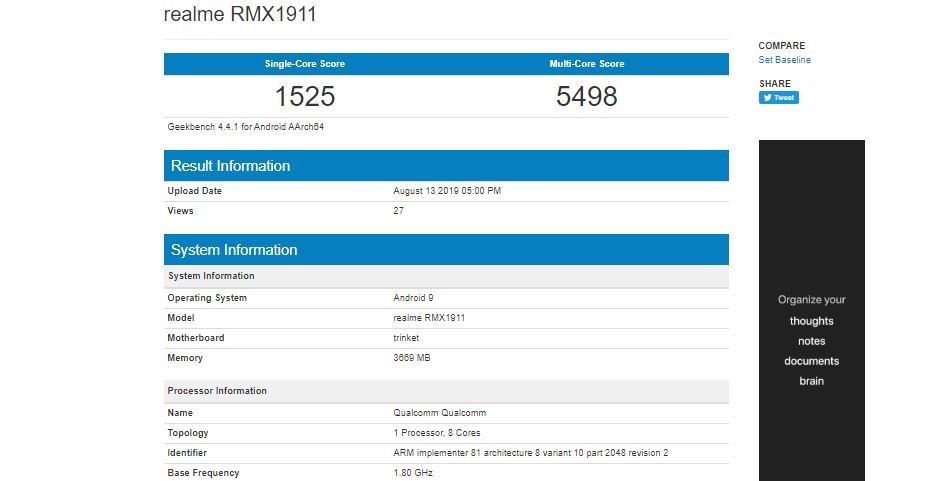Select the motherboard value trinket
The width and height of the screenshot is (950, 481).
(x=406, y=338)
